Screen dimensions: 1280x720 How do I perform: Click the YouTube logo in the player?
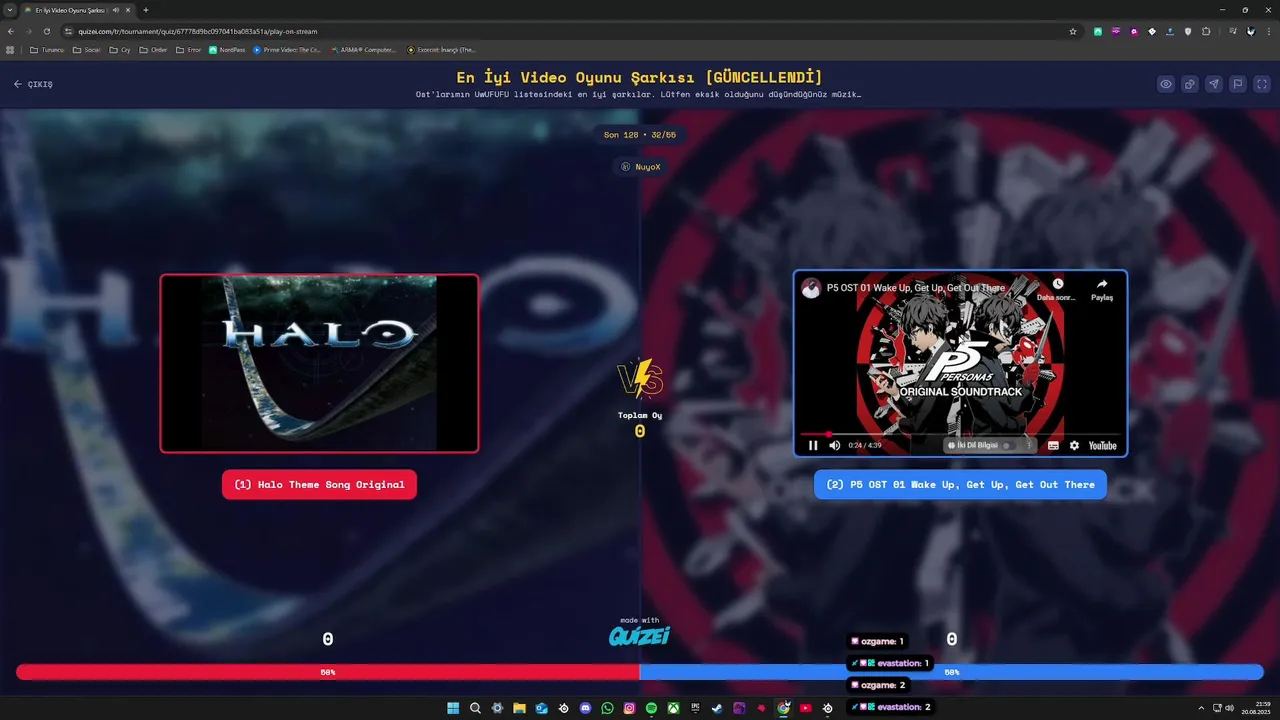1103,446
